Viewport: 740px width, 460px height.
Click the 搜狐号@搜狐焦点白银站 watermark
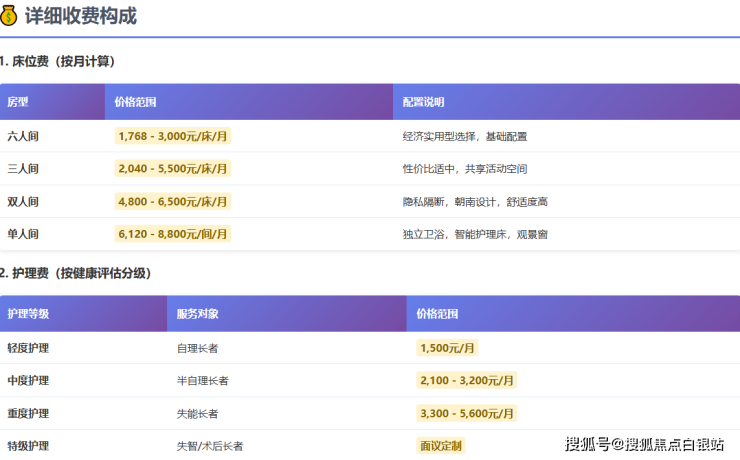[645, 445]
